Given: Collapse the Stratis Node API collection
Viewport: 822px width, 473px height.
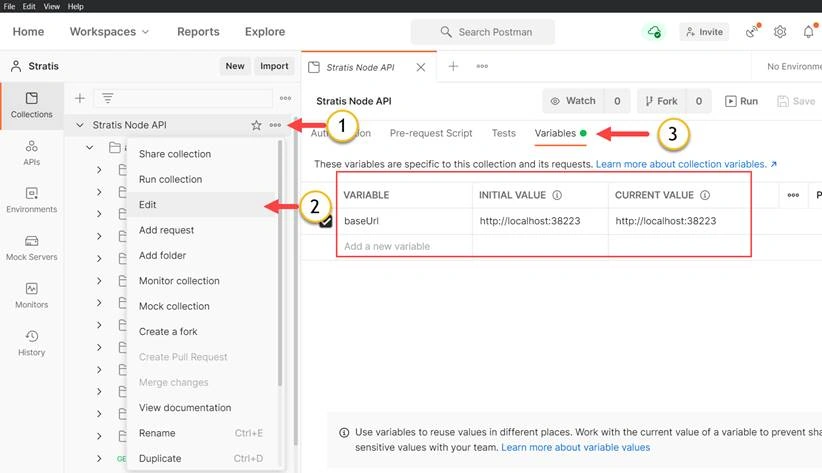Looking at the screenshot, I should point(80,125).
